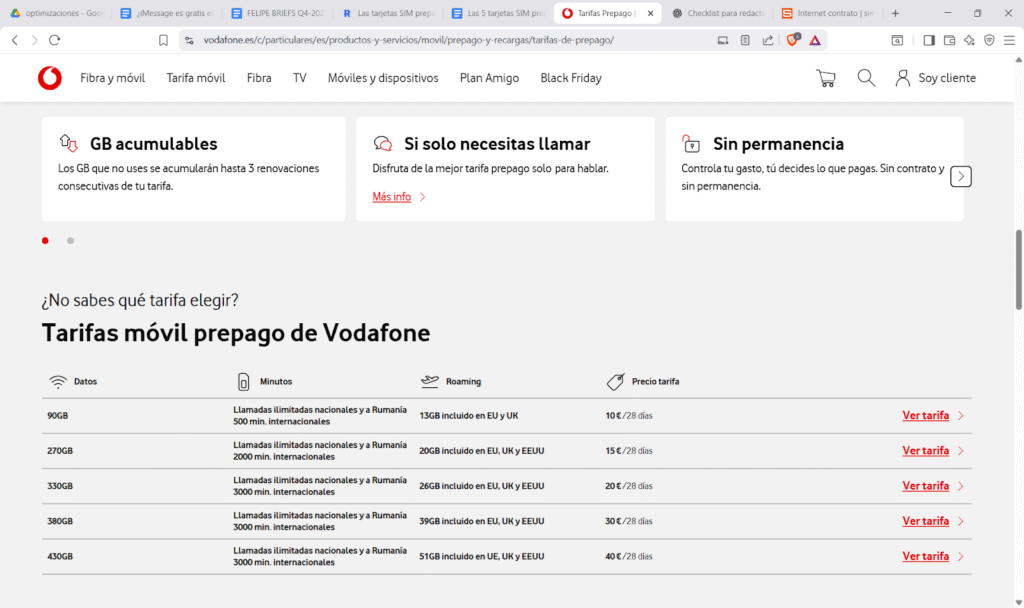Click the Más info link
The height and width of the screenshot is (608, 1024).
click(392, 197)
